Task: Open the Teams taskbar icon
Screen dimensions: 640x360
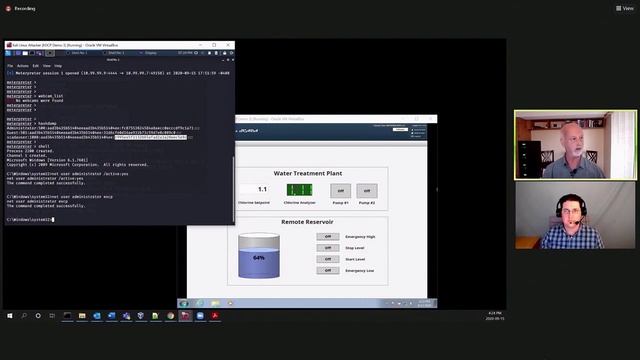Action: point(126,316)
